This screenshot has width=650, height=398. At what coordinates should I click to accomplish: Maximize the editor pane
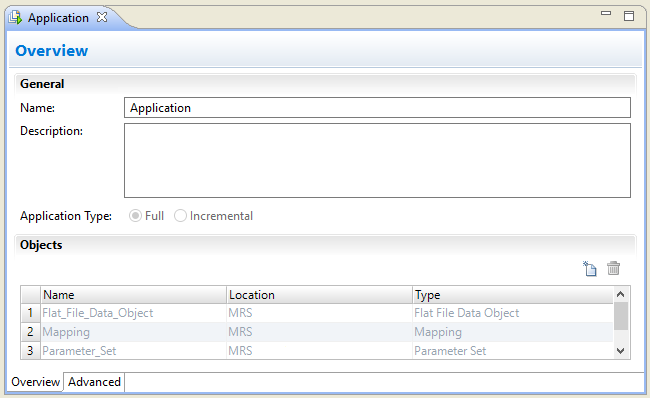click(629, 16)
